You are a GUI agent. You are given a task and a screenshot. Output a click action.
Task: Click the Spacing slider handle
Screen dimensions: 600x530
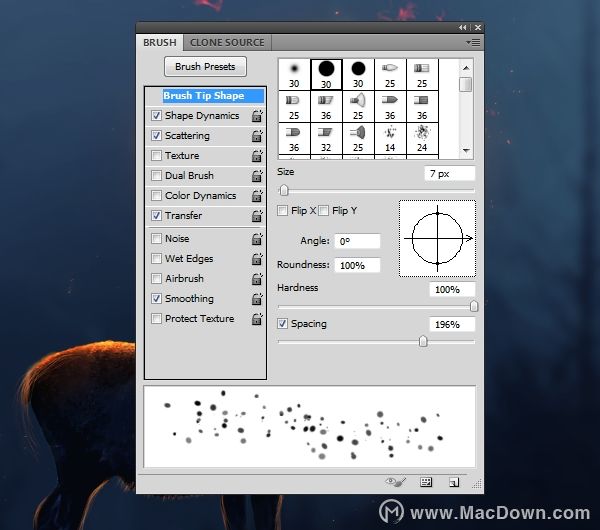click(x=423, y=341)
